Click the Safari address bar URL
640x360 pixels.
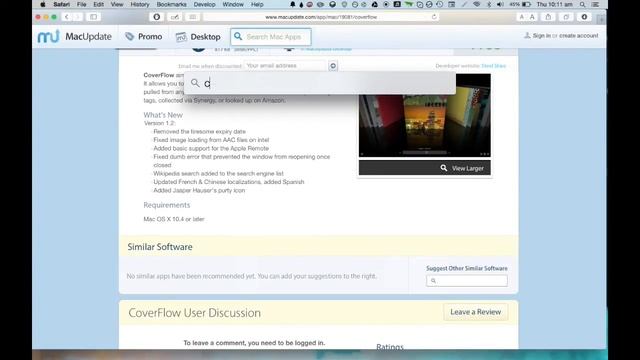click(x=321, y=17)
